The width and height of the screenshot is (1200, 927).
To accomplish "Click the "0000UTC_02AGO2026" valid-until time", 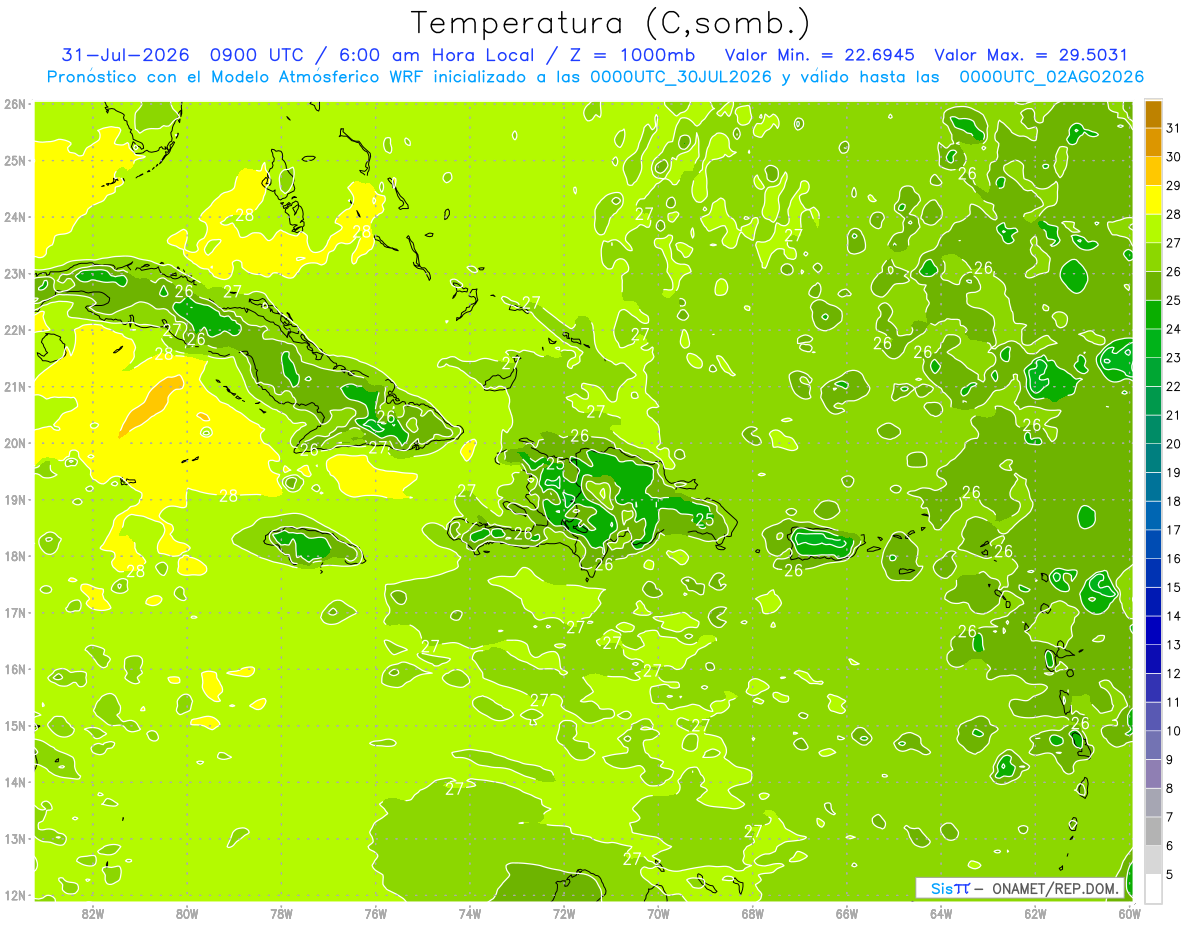I will point(1051,77).
